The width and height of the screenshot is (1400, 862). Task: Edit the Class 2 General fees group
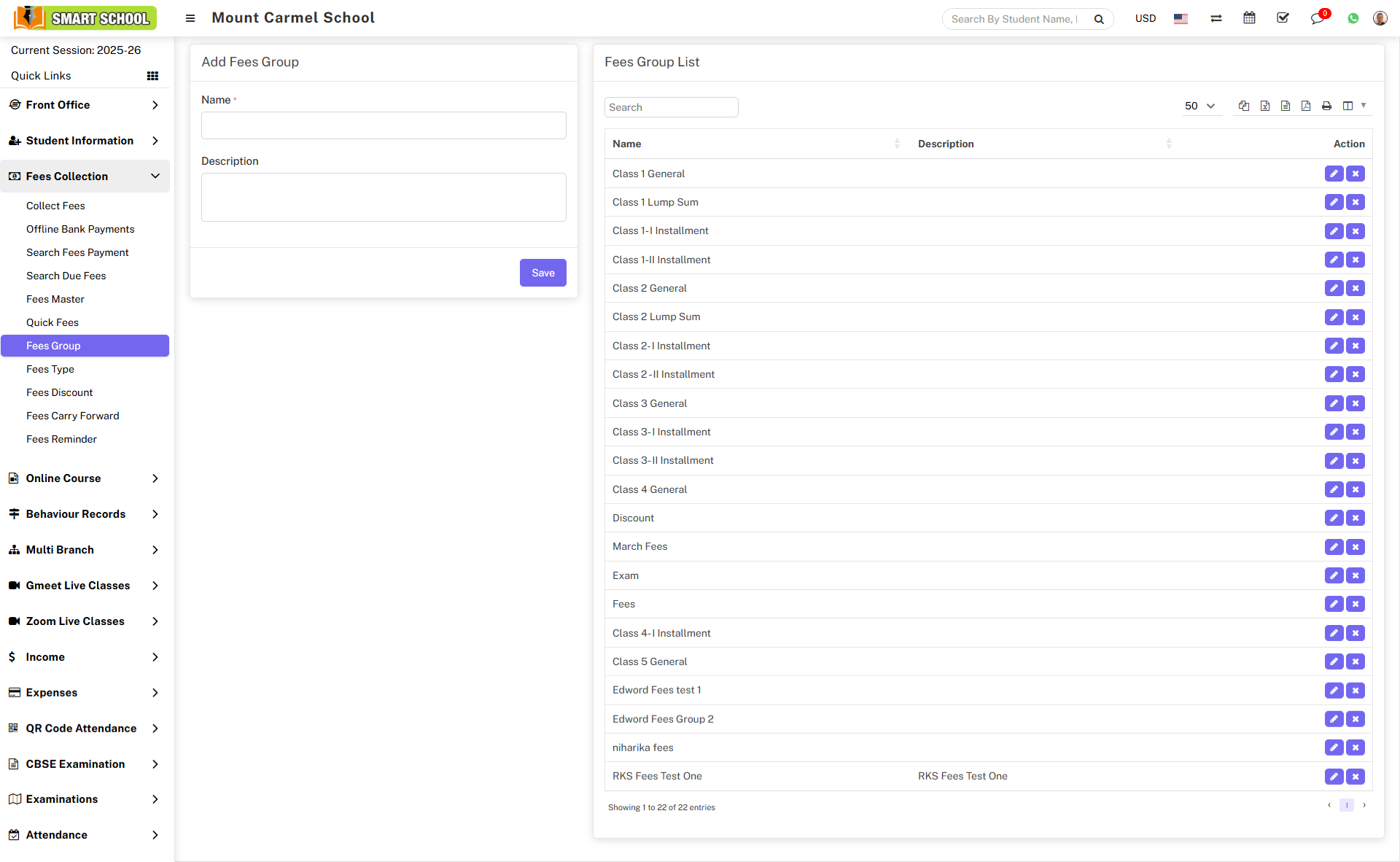(1334, 288)
